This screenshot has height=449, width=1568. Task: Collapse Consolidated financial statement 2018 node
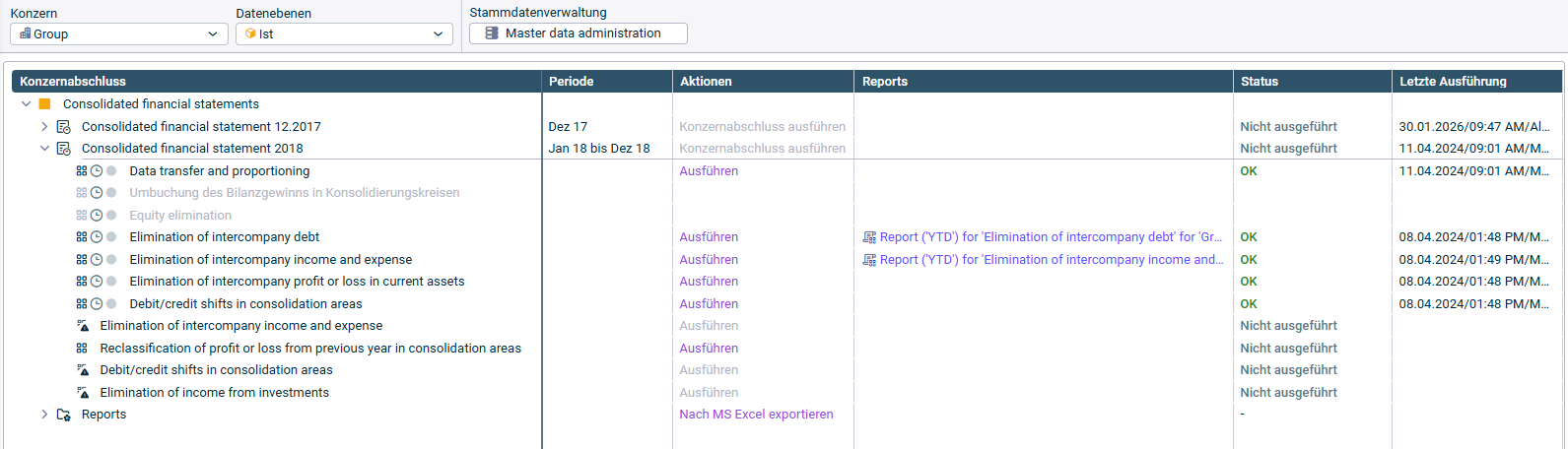[44, 149]
